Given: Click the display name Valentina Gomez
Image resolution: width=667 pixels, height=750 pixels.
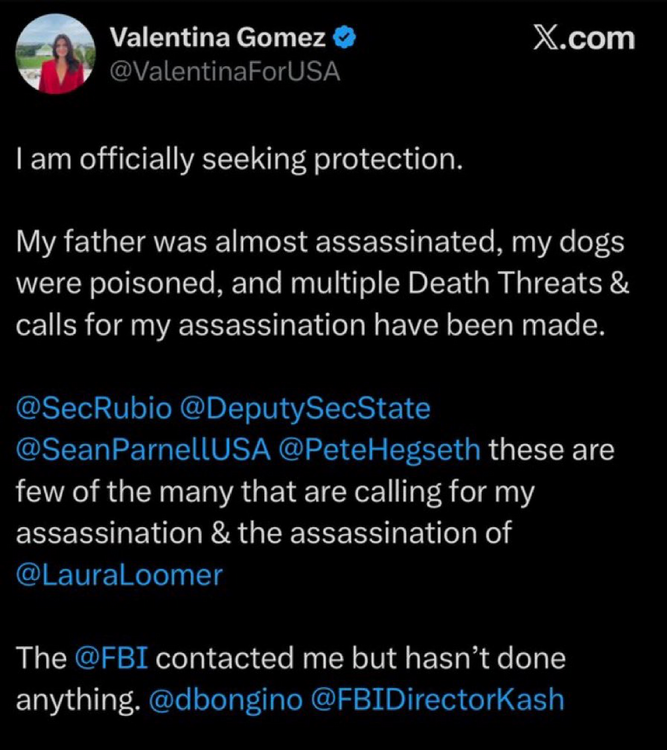Looking at the screenshot, I should [x=218, y=39].
